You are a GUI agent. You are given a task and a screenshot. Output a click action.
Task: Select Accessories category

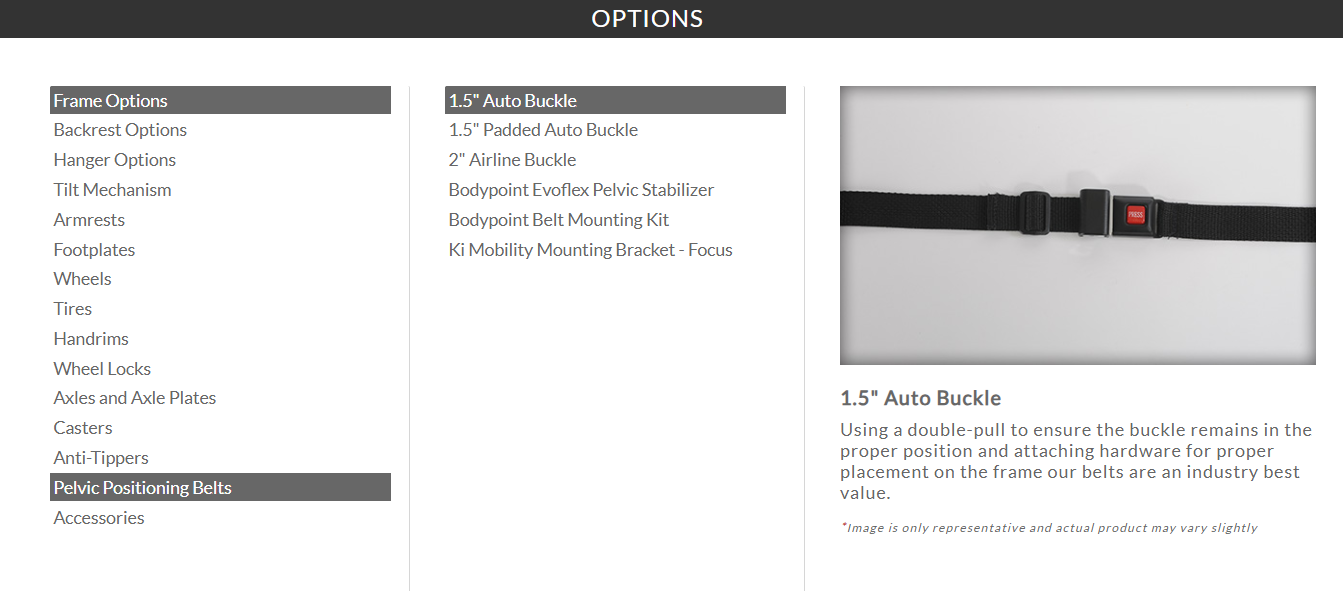pos(99,518)
